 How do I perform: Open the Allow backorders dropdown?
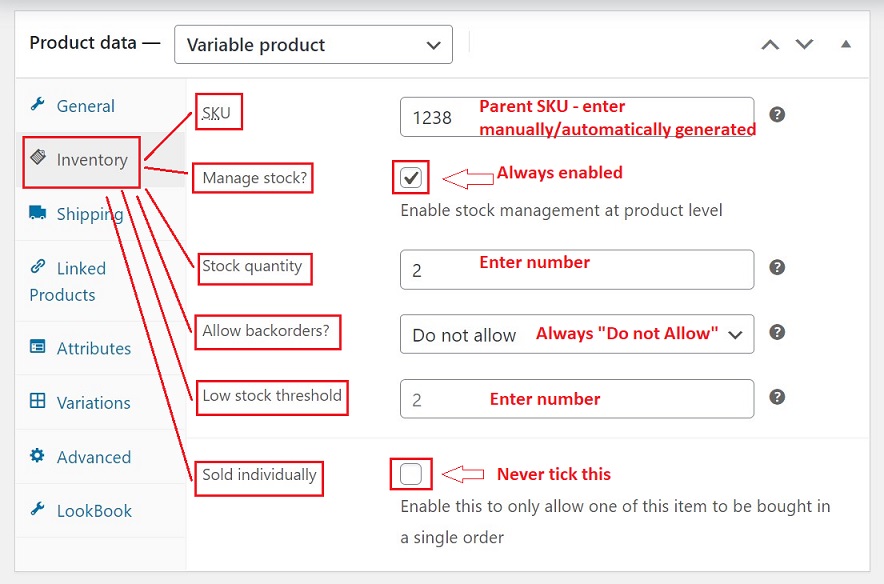[x=576, y=334]
